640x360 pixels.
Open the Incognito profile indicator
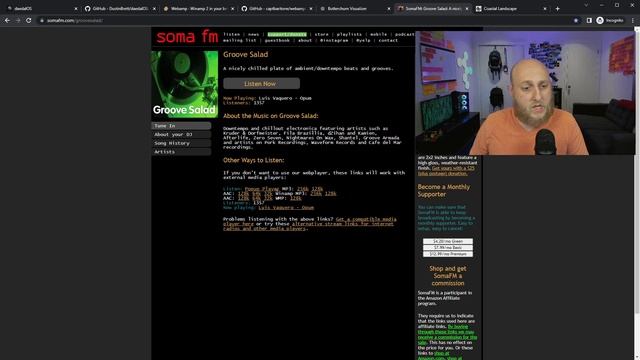[610, 20]
